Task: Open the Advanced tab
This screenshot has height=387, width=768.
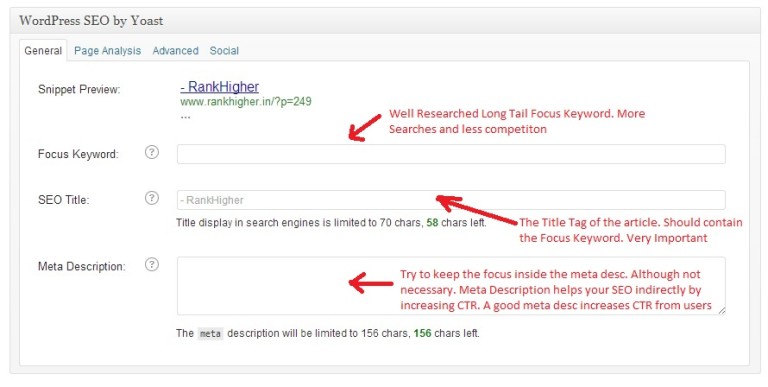Action: pyautogui.click(x=175, y=50)
